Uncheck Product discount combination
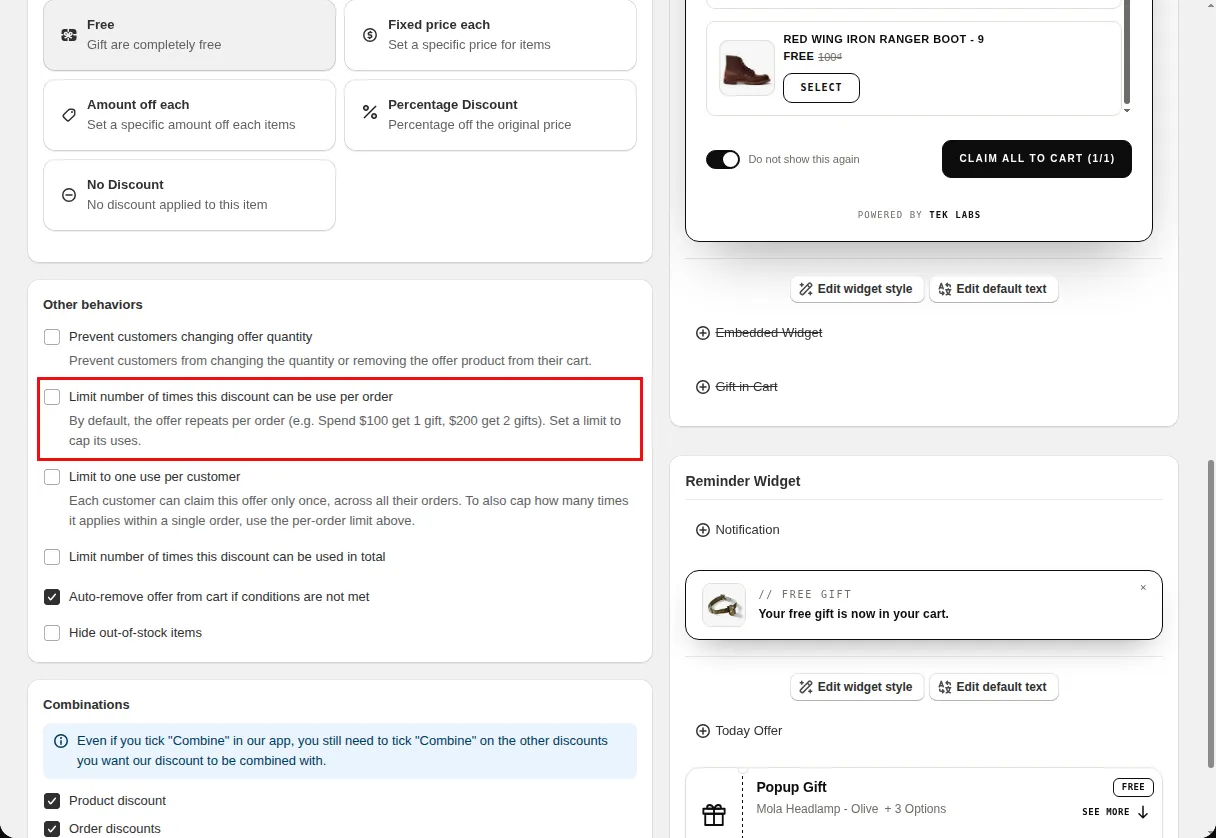The image size is (1216, 838). [52, 801]
